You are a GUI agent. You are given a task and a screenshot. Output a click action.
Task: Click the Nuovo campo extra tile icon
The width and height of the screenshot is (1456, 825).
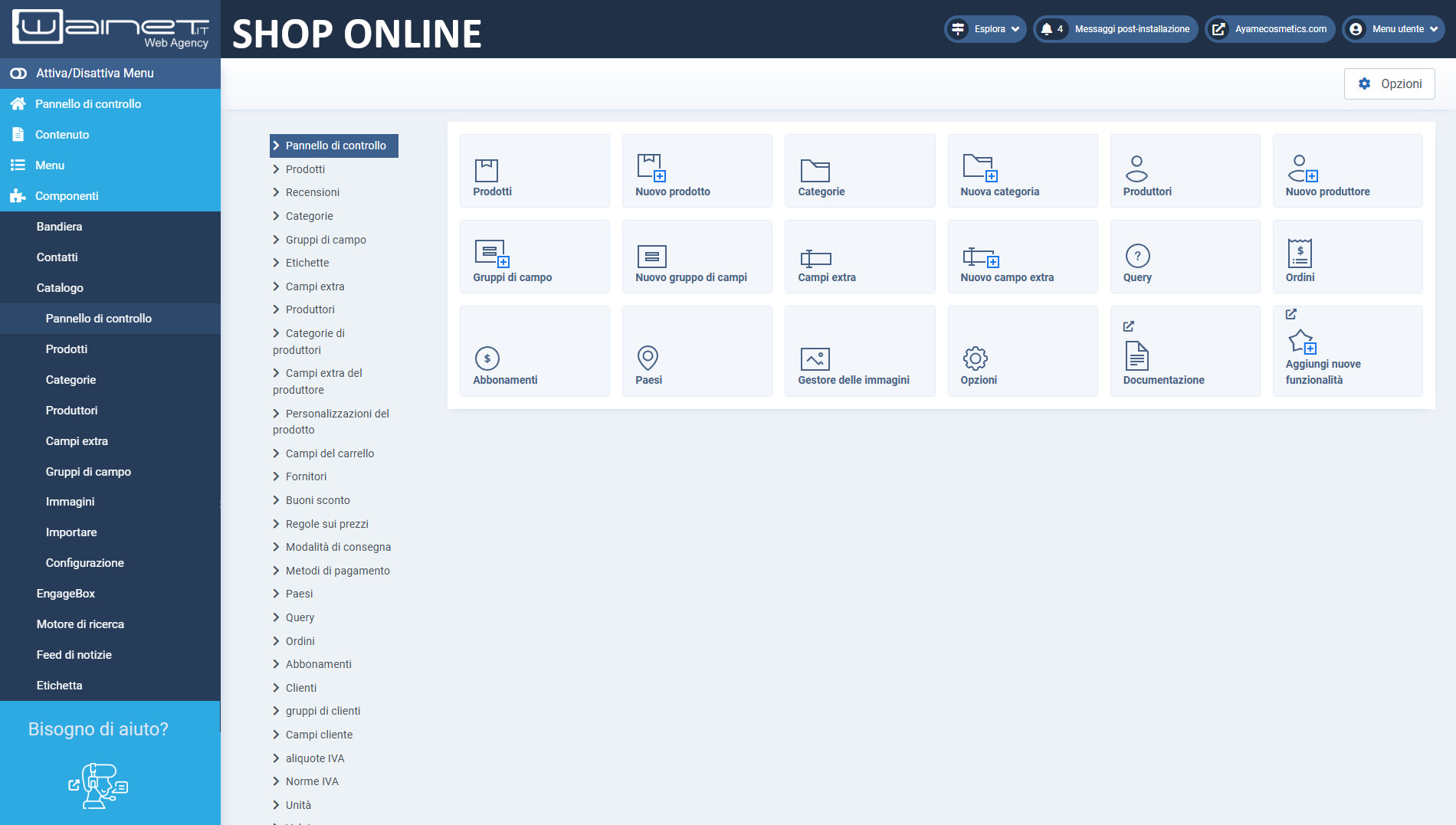tap(980, 257)
